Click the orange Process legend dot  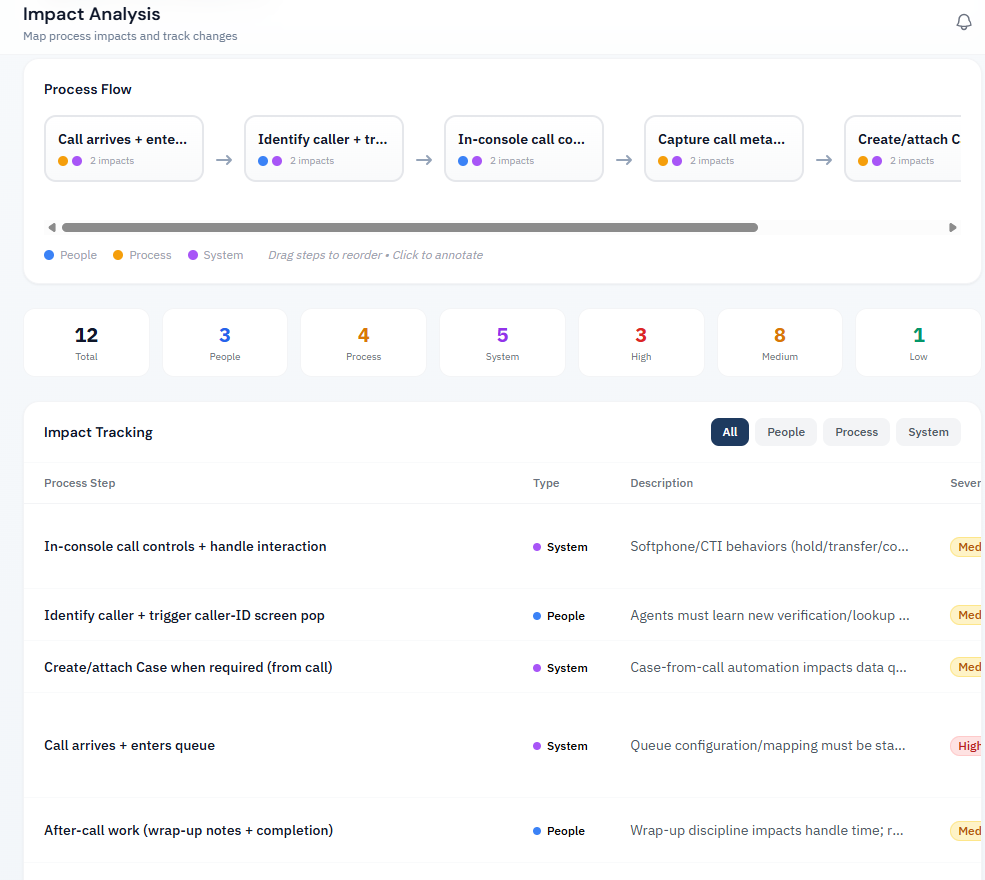click(118, 255)
